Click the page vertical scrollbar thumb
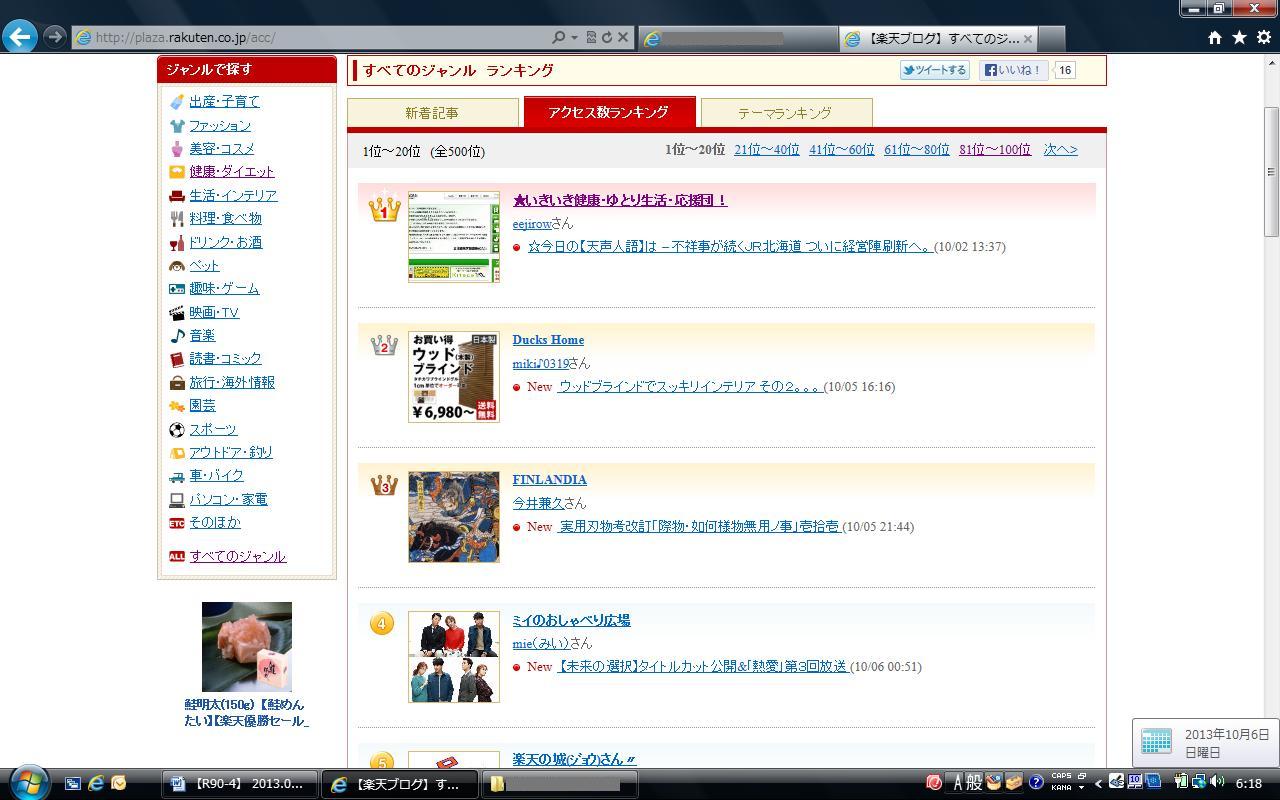 click(1271, 170)
